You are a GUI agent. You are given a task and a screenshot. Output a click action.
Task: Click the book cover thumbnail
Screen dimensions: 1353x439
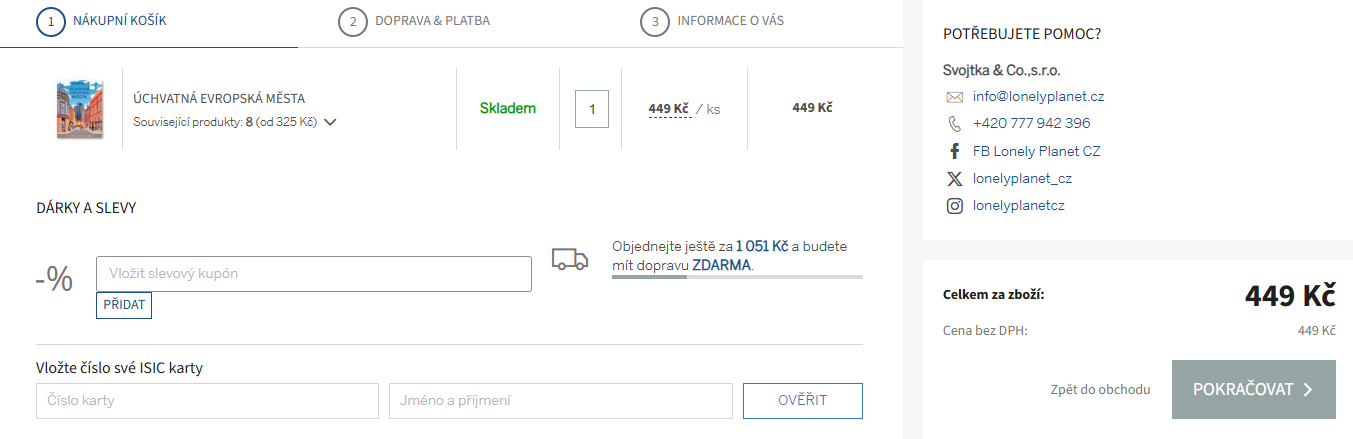click(80, 109)
